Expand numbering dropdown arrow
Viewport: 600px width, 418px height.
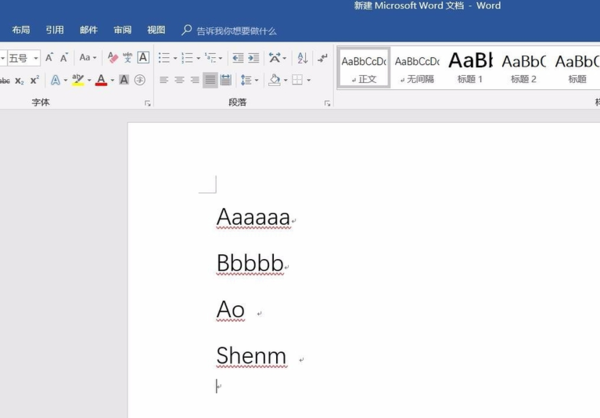[x=198, y=58]
